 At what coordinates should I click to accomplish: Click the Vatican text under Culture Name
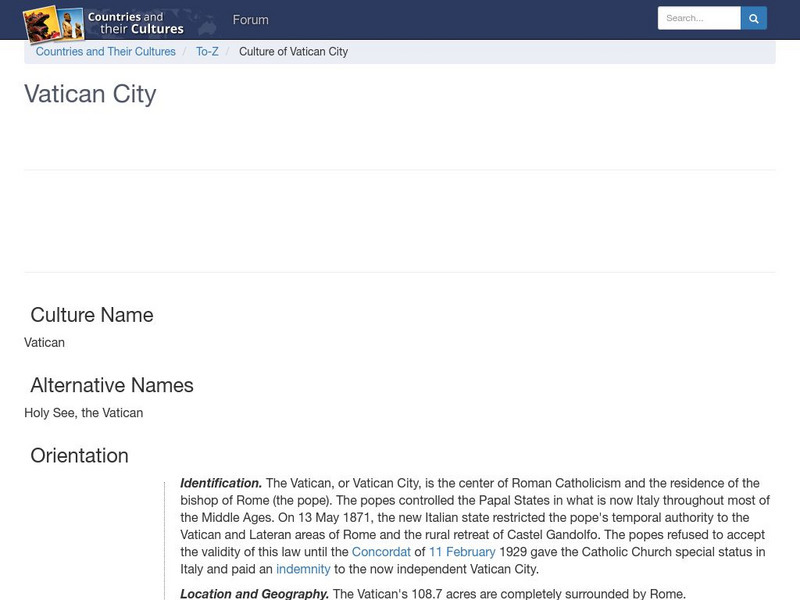(44, 342)
